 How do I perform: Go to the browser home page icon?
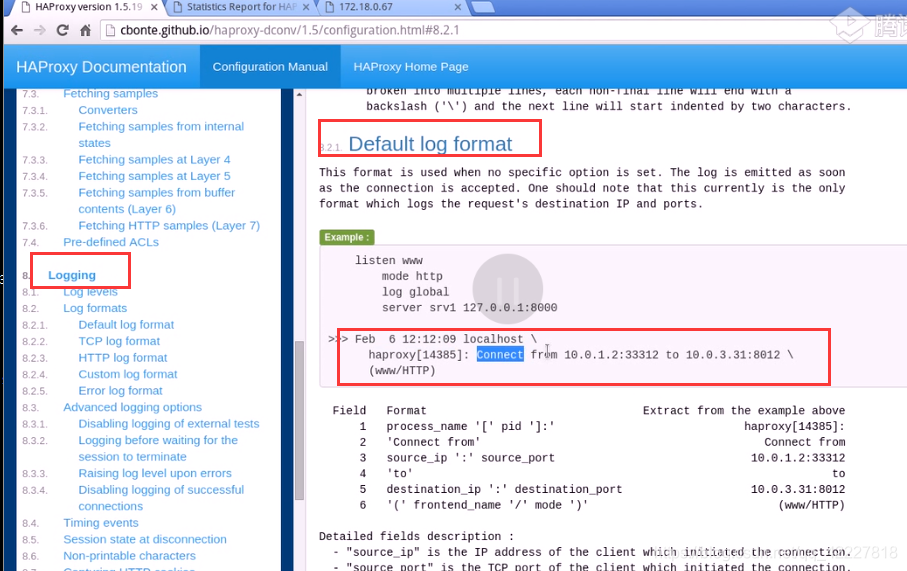[x=85, y=30]
